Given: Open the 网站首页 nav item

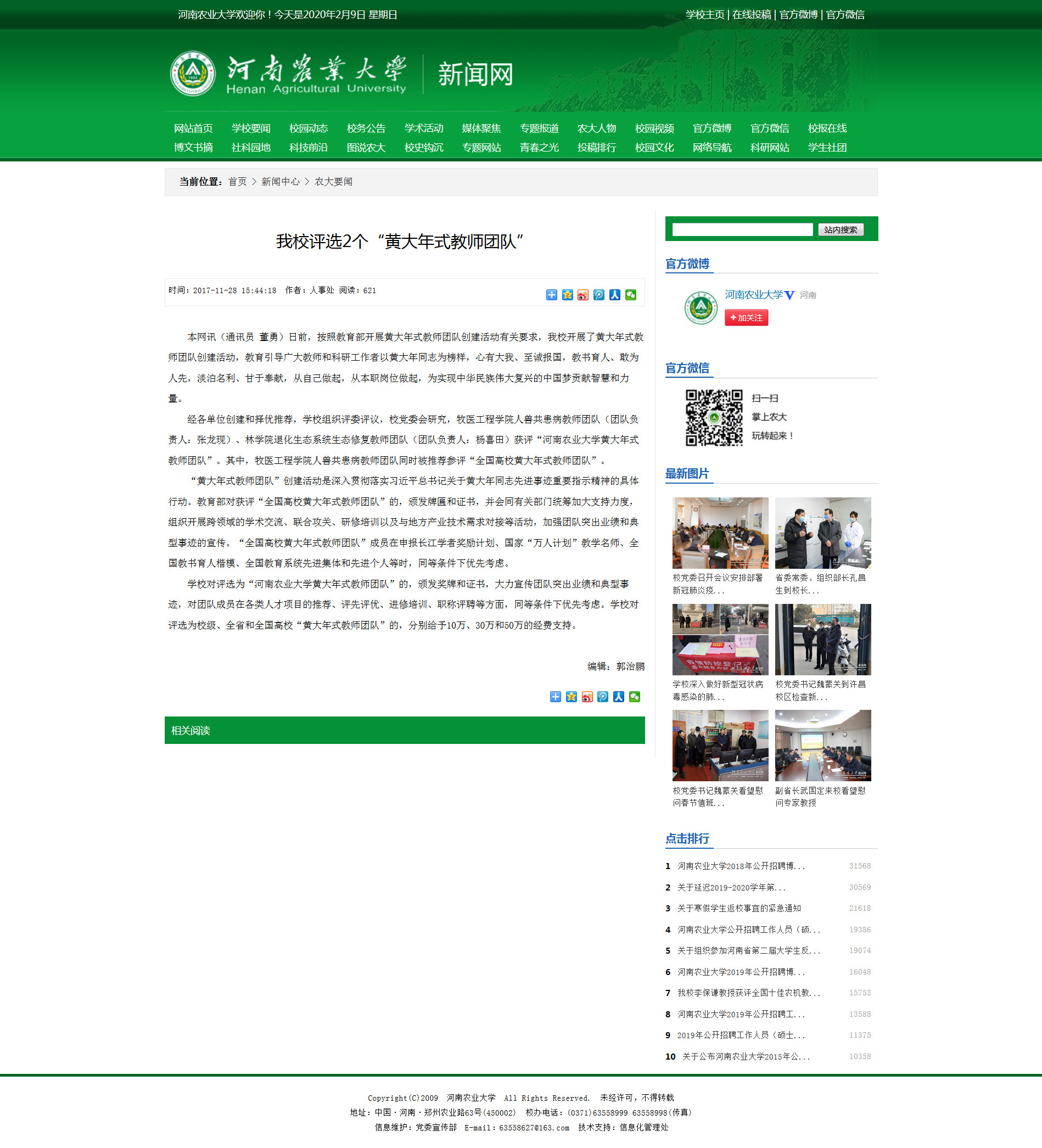Looking at the screenshot, I should click(193, 128).
